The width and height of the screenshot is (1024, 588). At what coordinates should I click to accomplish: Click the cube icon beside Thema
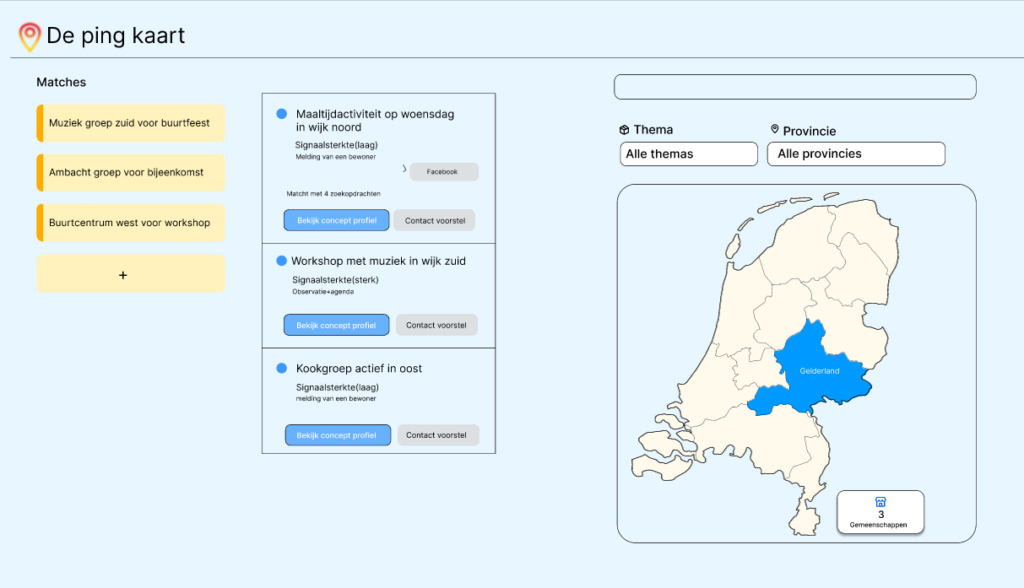(624, 130)
